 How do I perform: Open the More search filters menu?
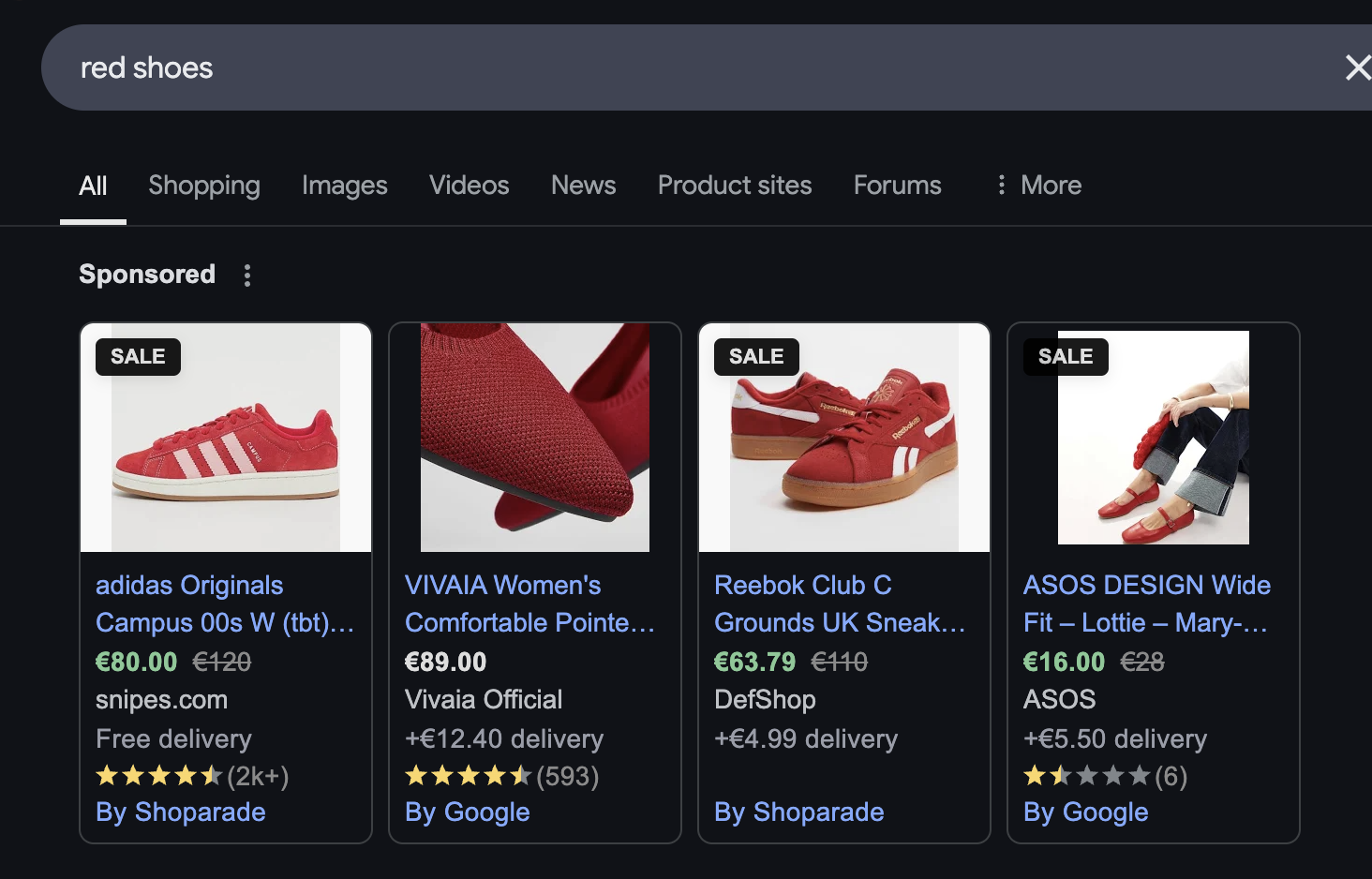(x=1039, y=186)
